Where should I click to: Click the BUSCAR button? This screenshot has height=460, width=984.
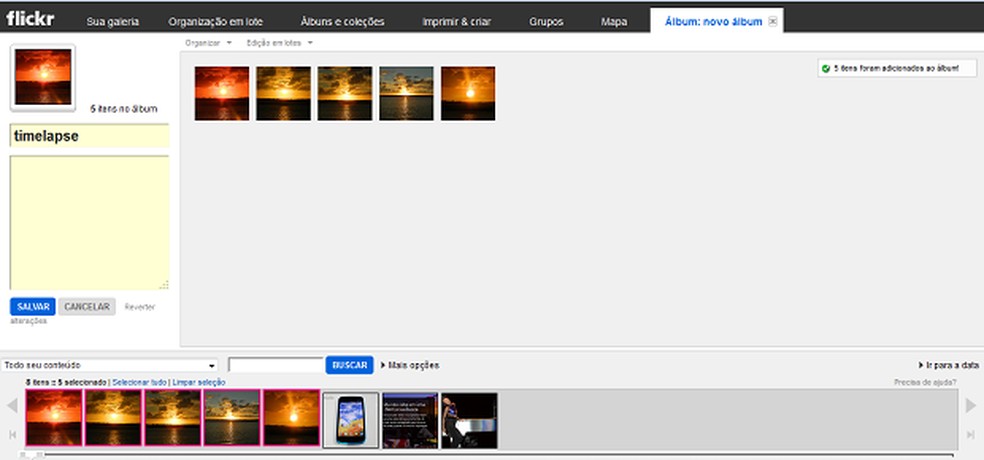click(x=349, y=365)
